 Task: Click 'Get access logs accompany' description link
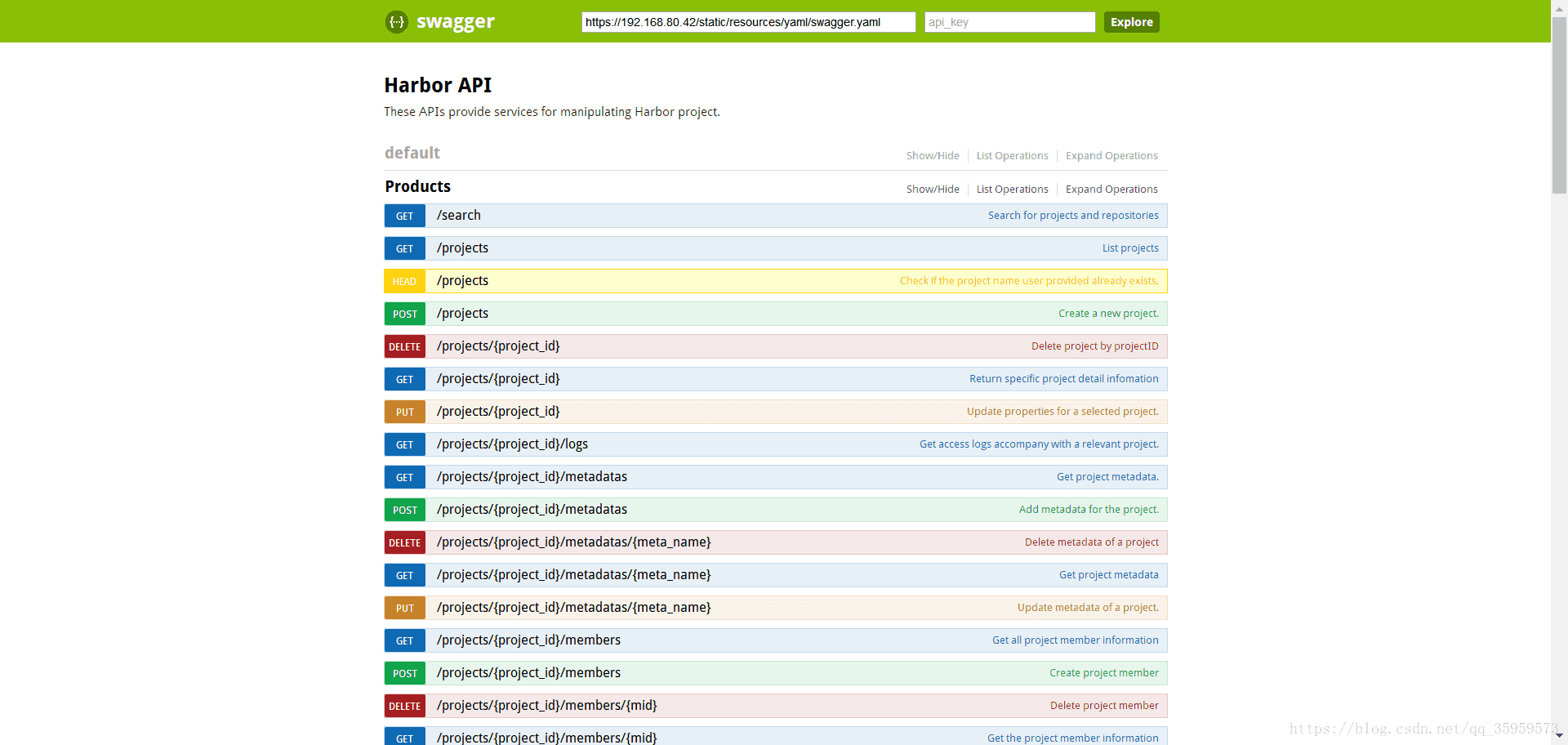click(x=1039, y=444)
